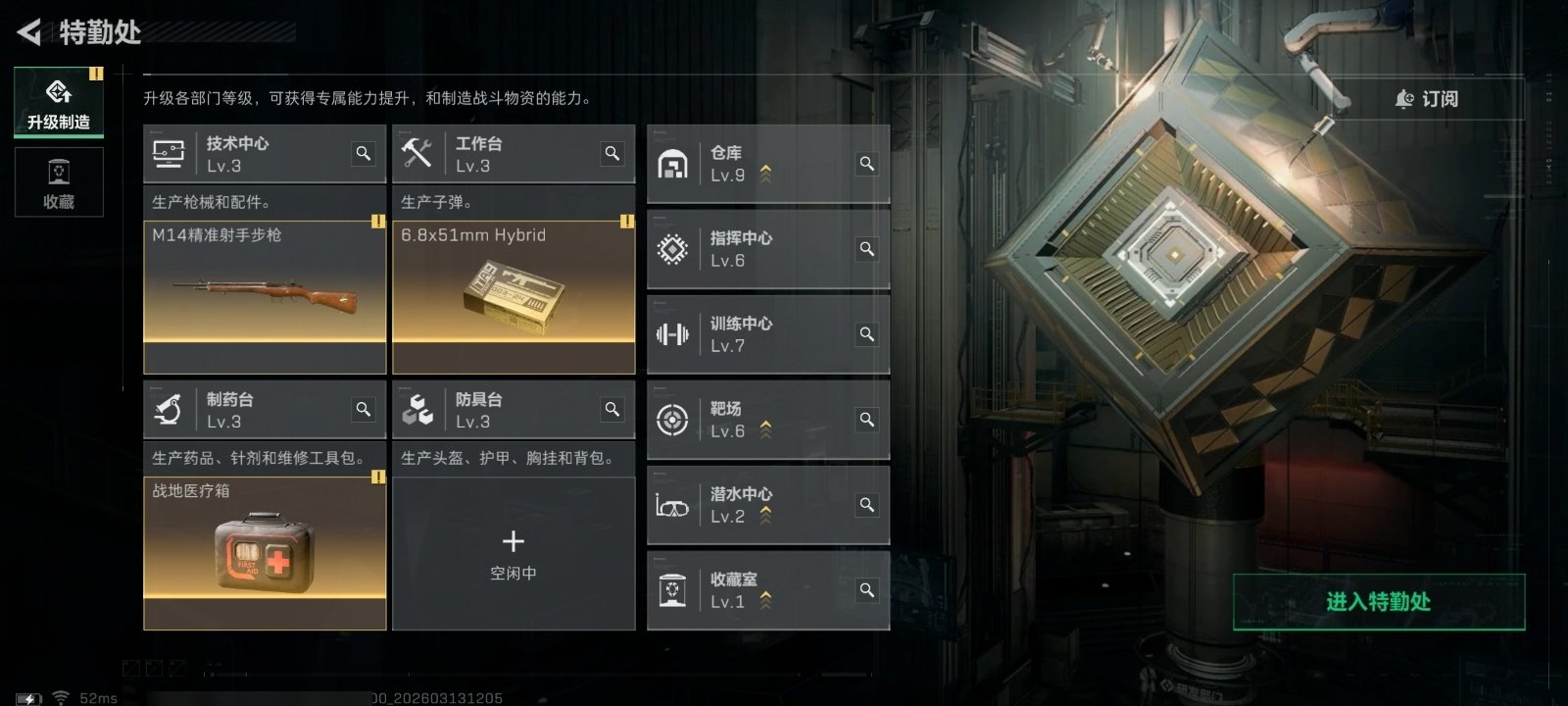Click the magnifier icon on 制药台
Image resolution: width=1568 pixels, height=706 pixels.
tap(364, 410)
